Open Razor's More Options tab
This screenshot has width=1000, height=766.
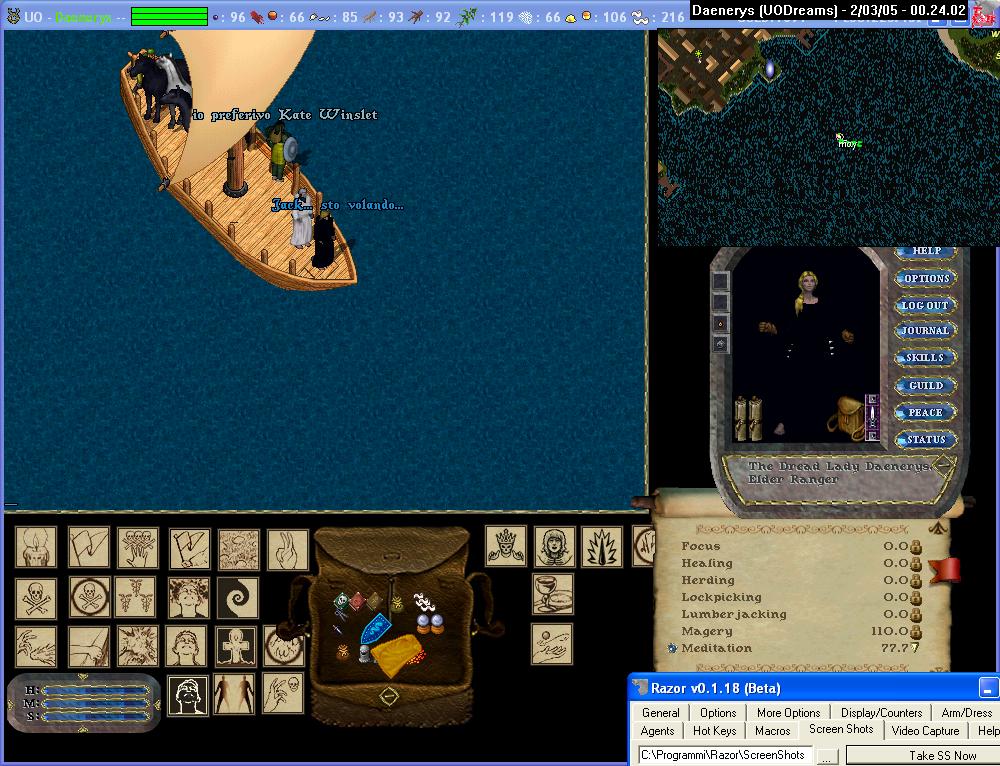[788, 712]
